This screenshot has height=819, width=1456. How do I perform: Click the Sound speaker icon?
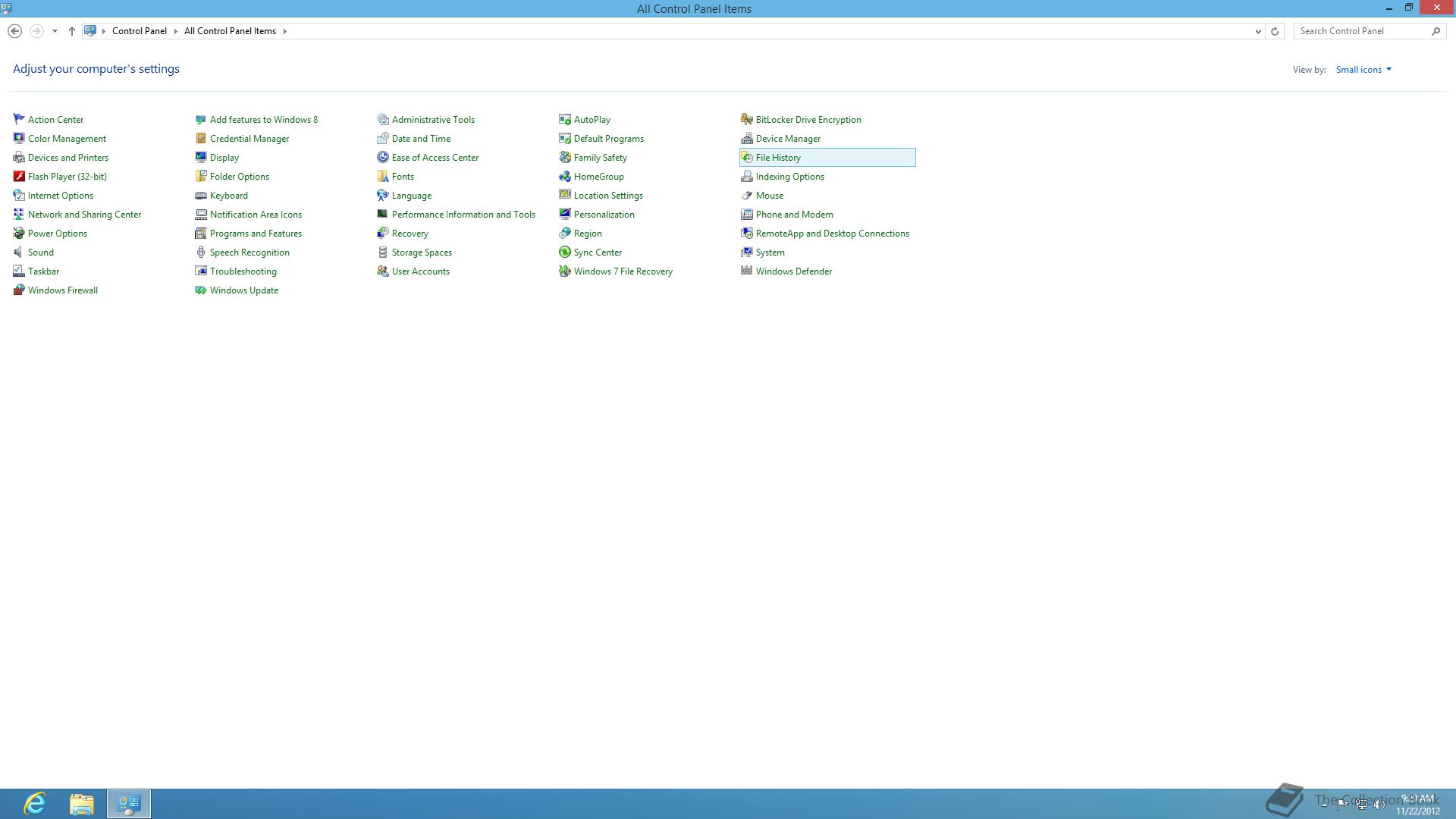point(19,252)
